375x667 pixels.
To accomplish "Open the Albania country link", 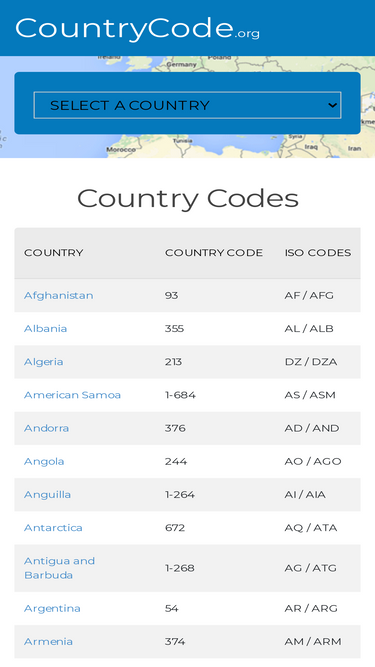I will (45, 328).
